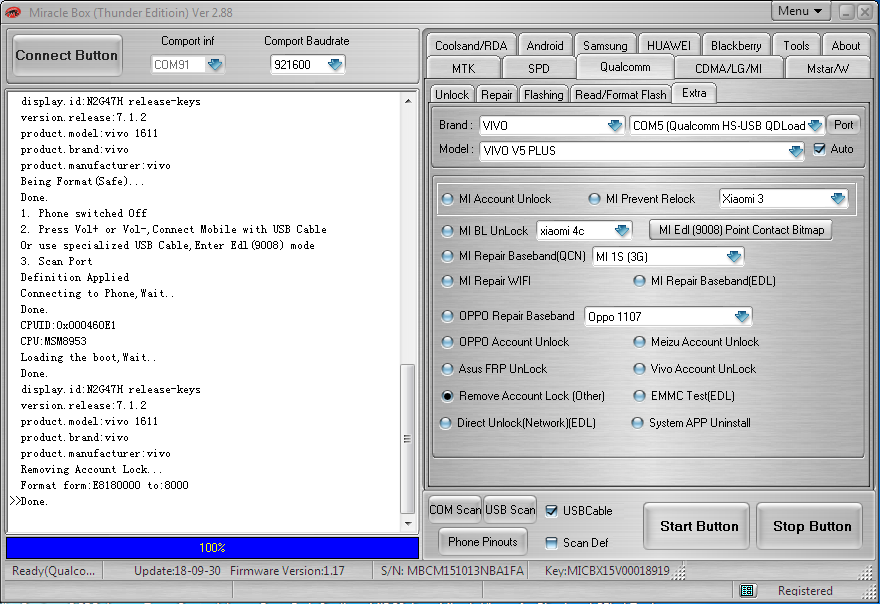The height and width of the screenshot is (604, 880).
Task: Click the COM Scan button
Action: (x=455, y=510)
